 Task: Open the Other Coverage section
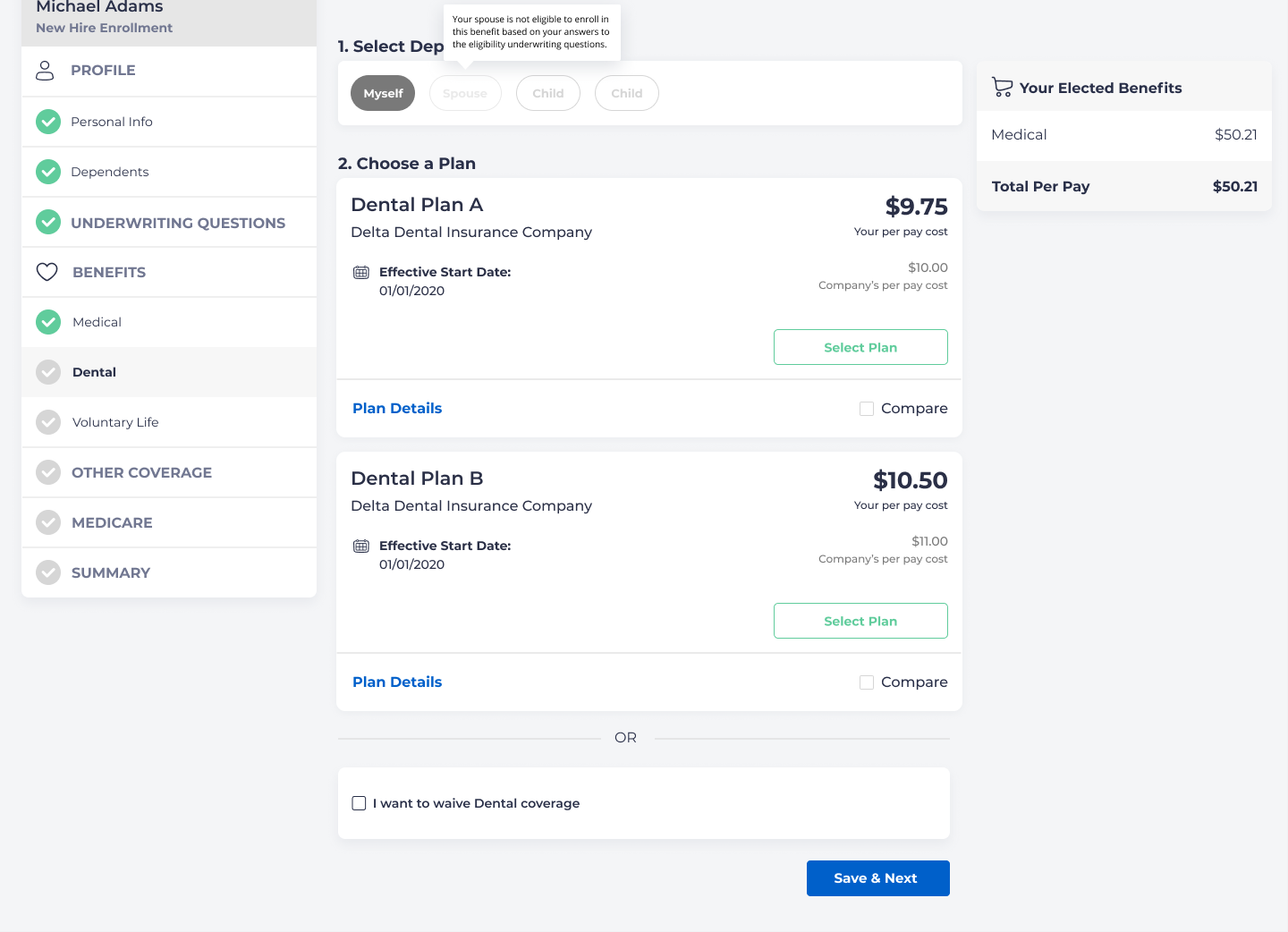[x=141, y=472]
